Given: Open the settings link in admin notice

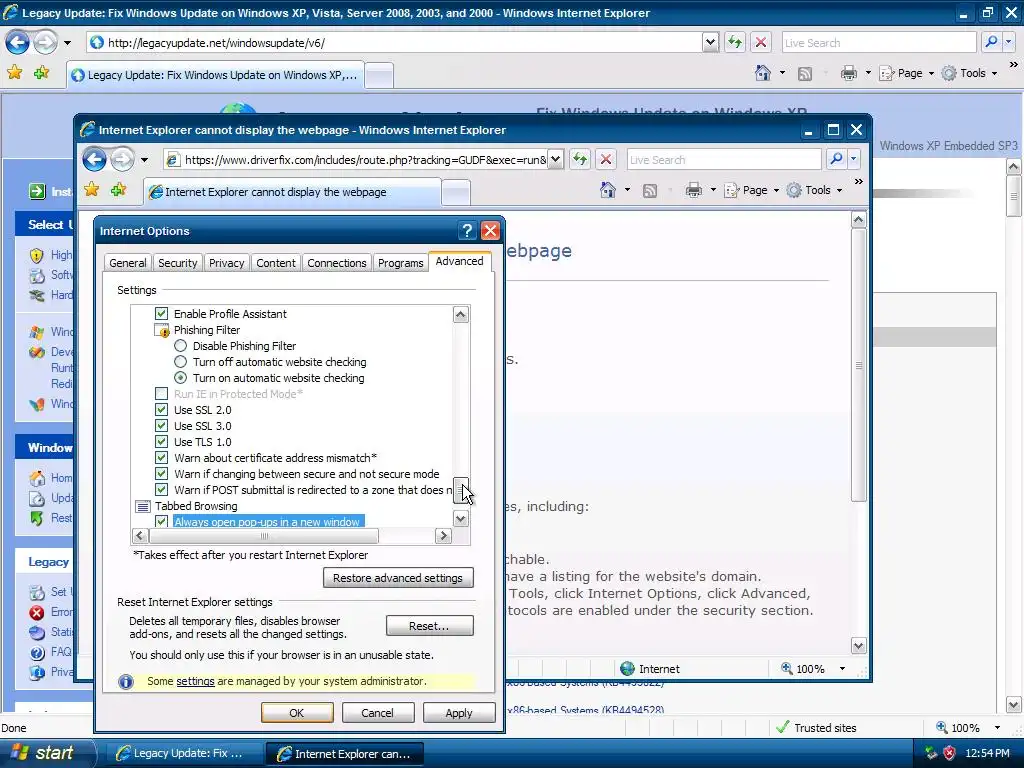Looking at the screenshot, I should [x=195, y=681].
